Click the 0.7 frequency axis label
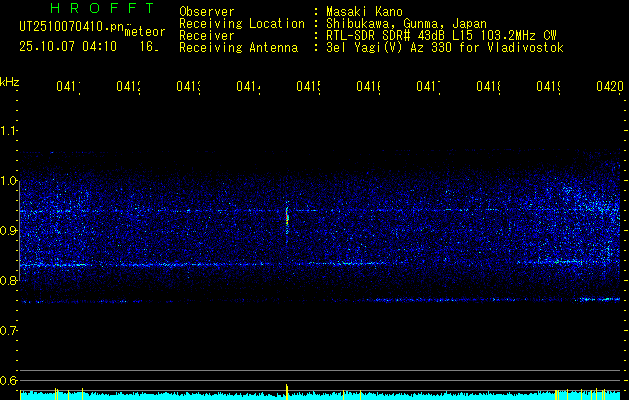The width and height of the screenshot is (629, 400). (x=9, y=331)
